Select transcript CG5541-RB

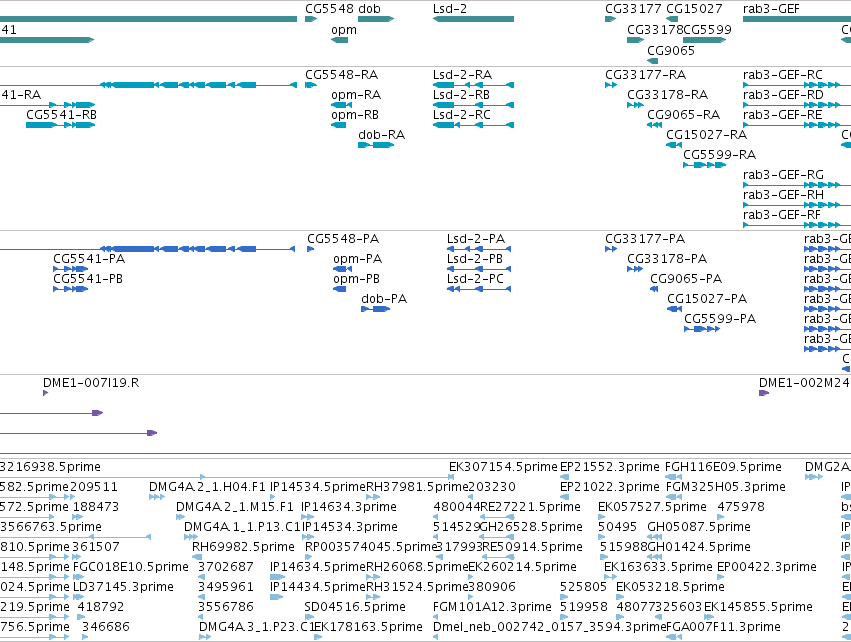61,115
